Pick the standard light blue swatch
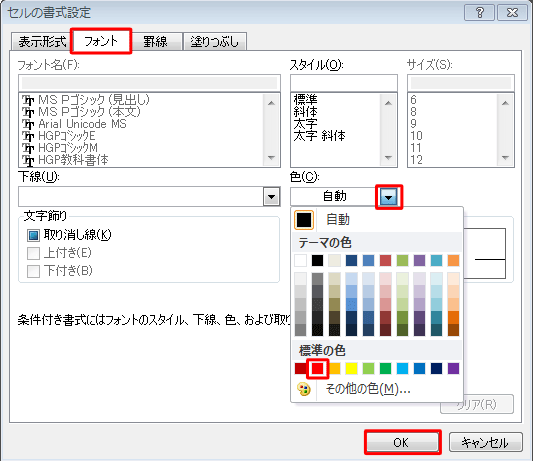The height and width of the screenshot is (461, 533). point(402,369)
